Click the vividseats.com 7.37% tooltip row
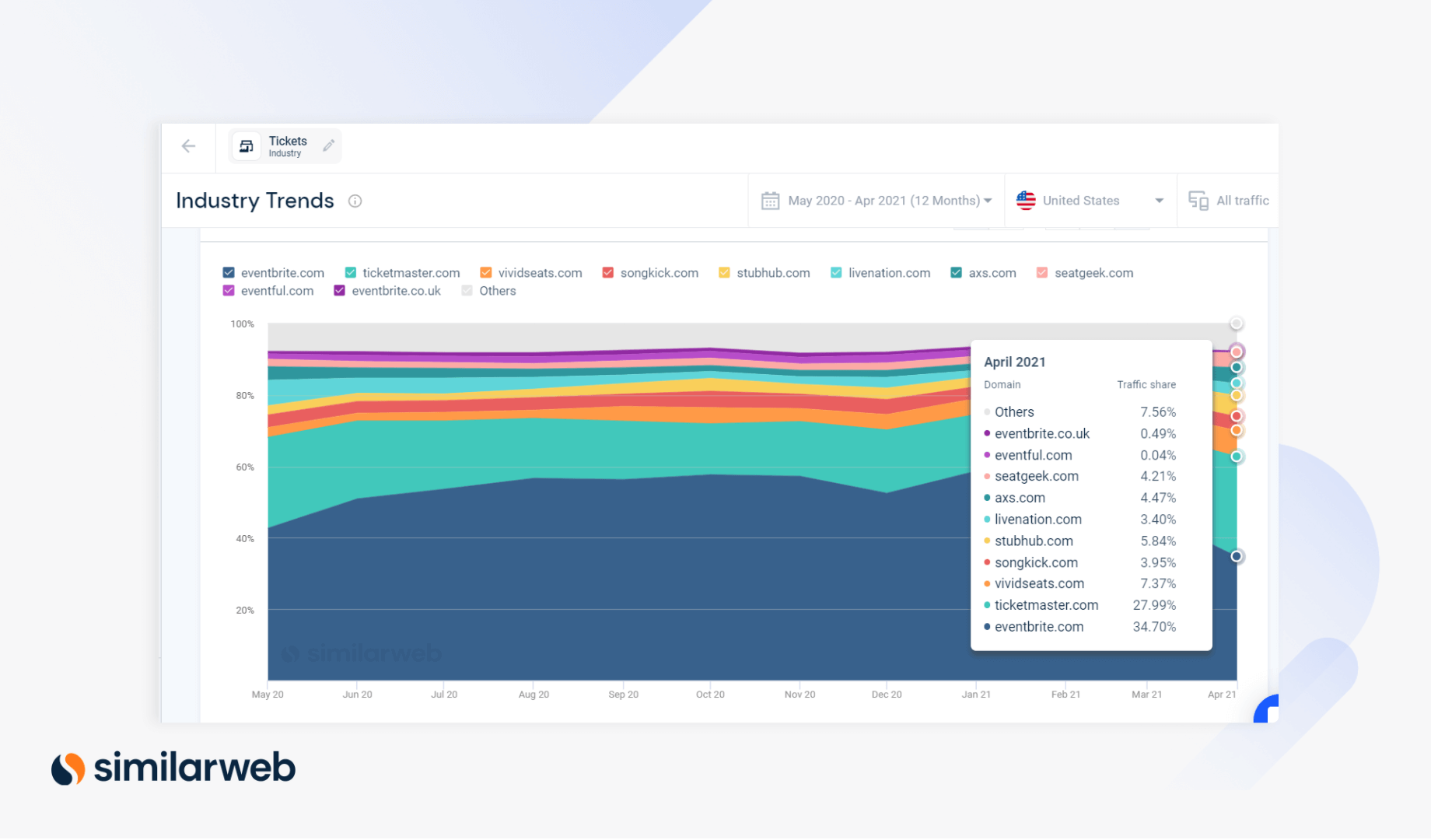Image resolution: width=1431 pixels, height=840 pixels. (x=1080, y=583)
